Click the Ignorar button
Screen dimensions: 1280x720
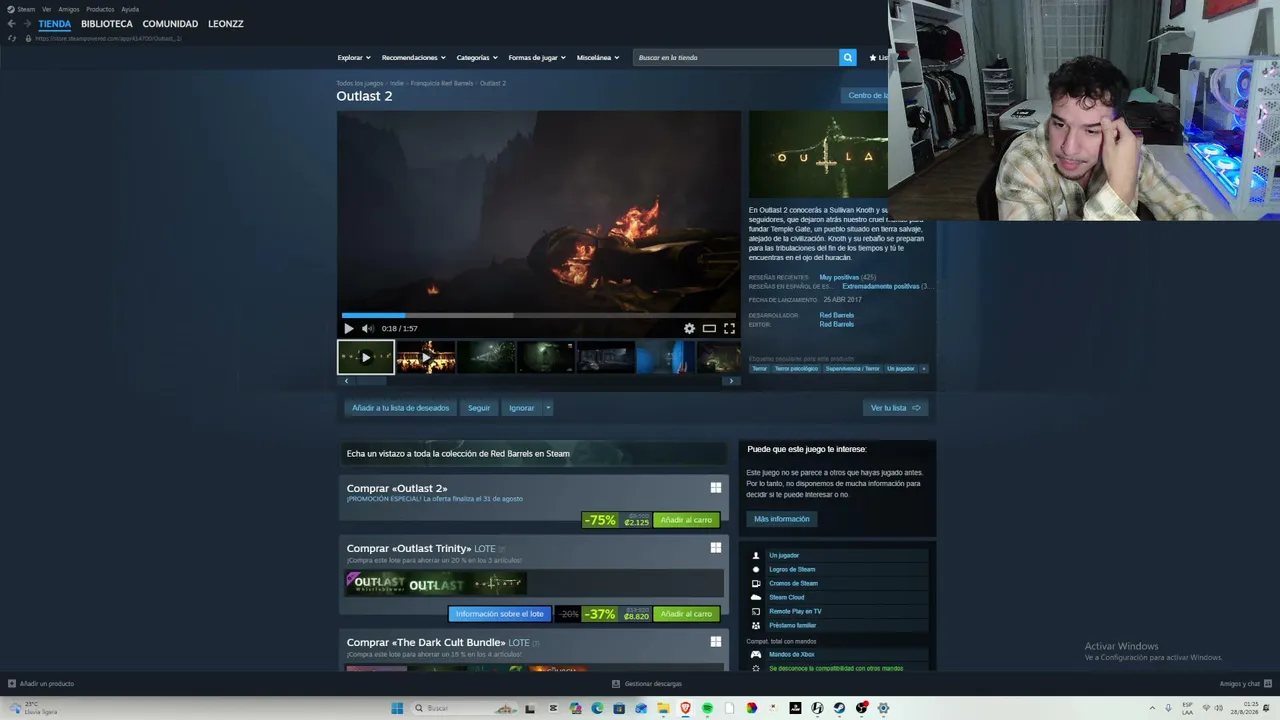[522, 408]
